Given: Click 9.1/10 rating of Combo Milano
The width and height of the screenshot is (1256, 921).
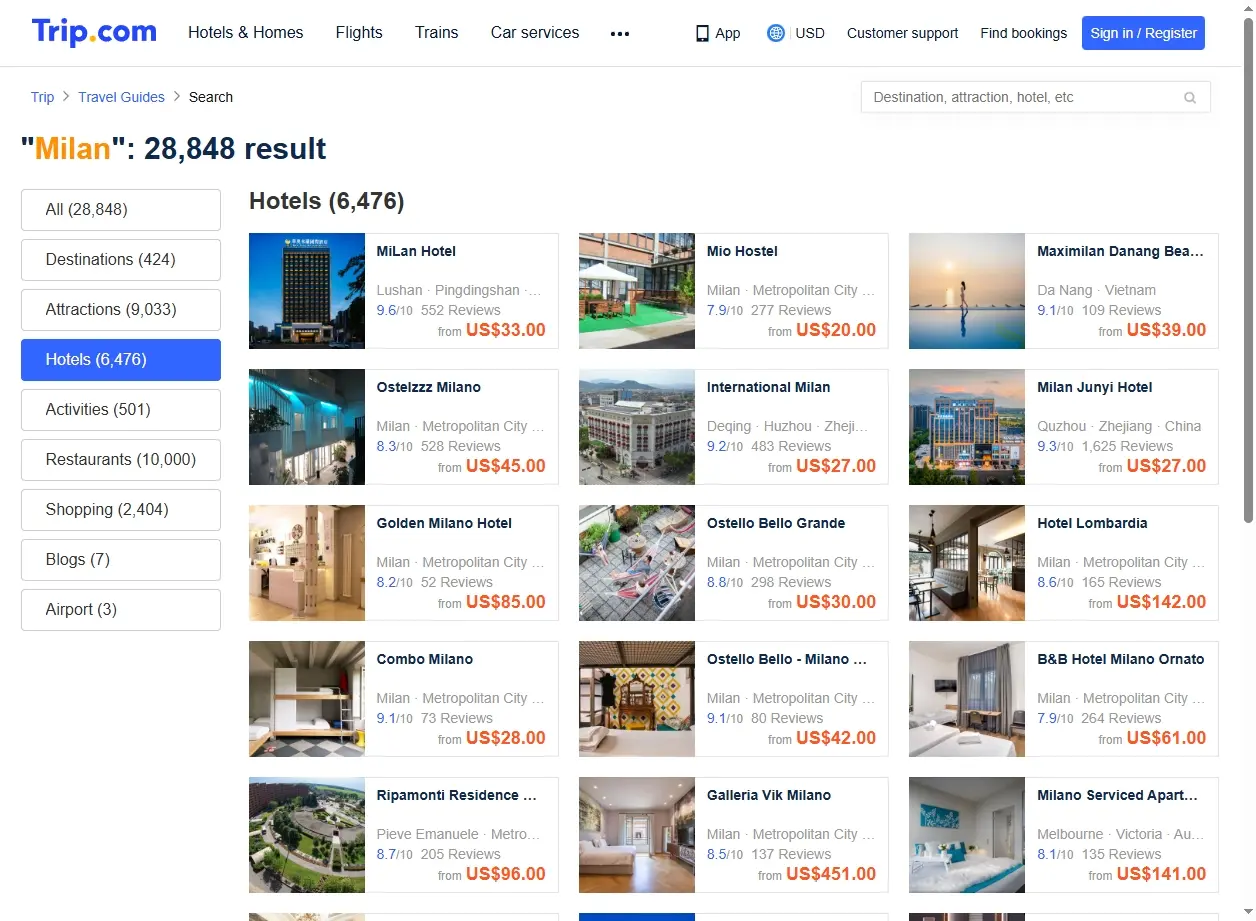Looking at the screenshot, I should click(394, 718).
